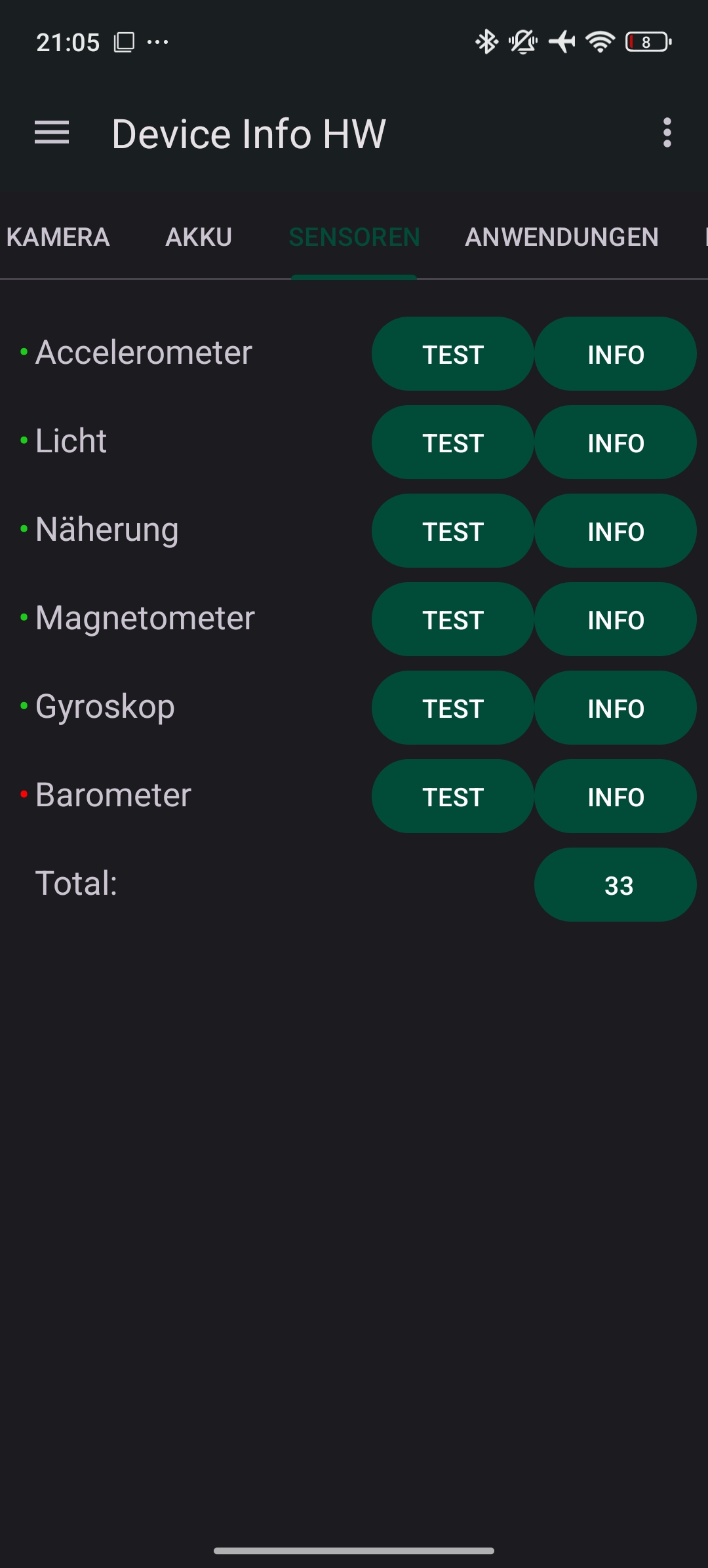Open Barometer info

(615, 796)
